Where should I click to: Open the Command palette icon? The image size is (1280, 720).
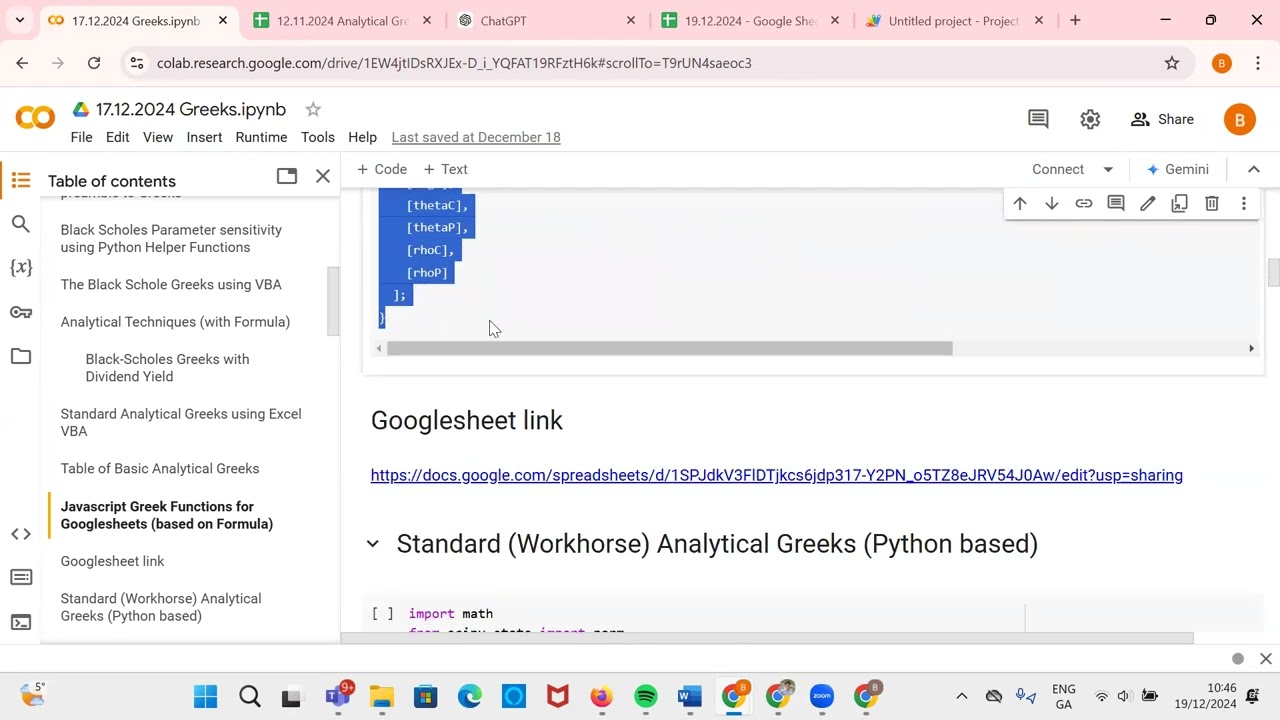click(x=21, y=577)
